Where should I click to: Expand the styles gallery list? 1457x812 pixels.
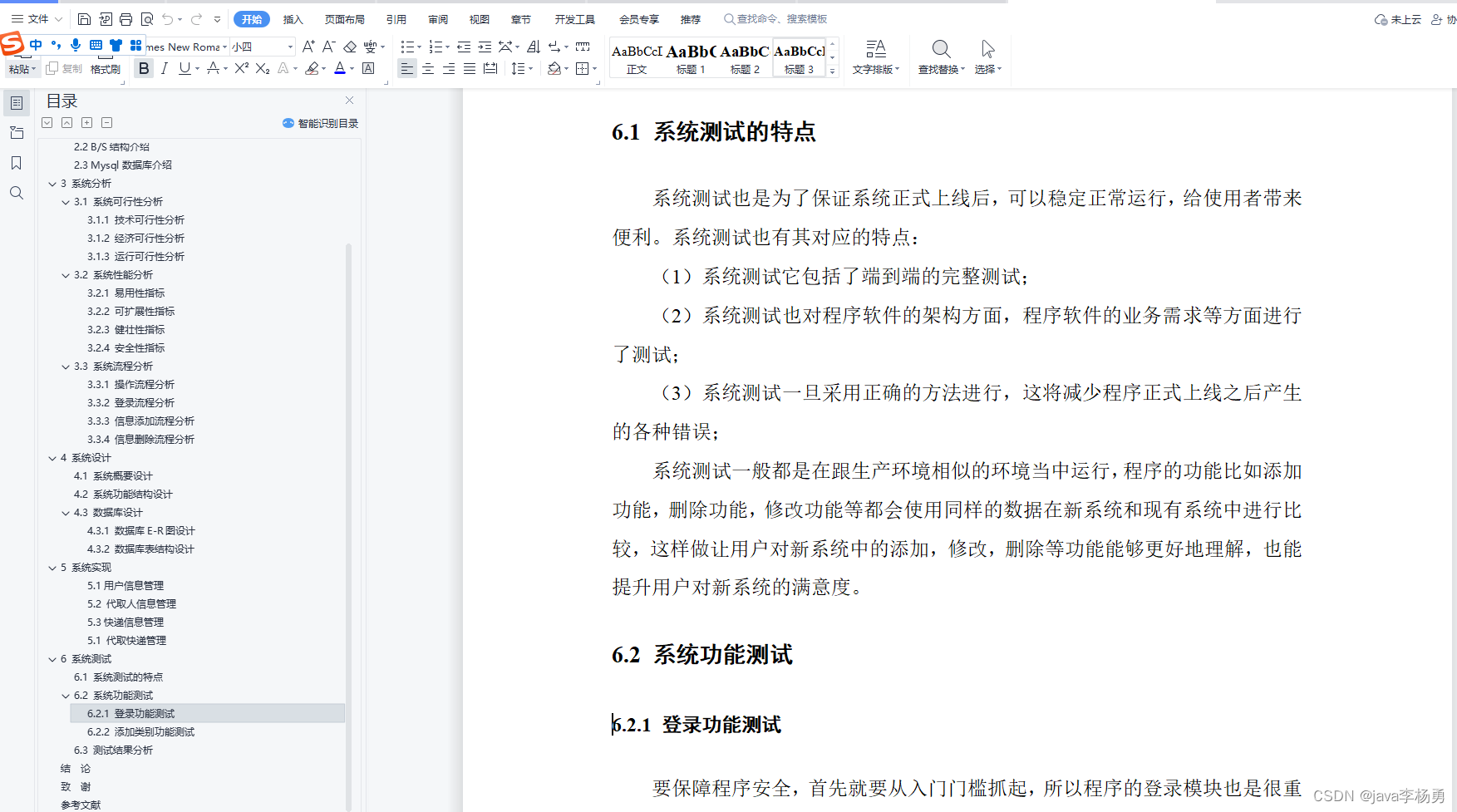[833, 71]
